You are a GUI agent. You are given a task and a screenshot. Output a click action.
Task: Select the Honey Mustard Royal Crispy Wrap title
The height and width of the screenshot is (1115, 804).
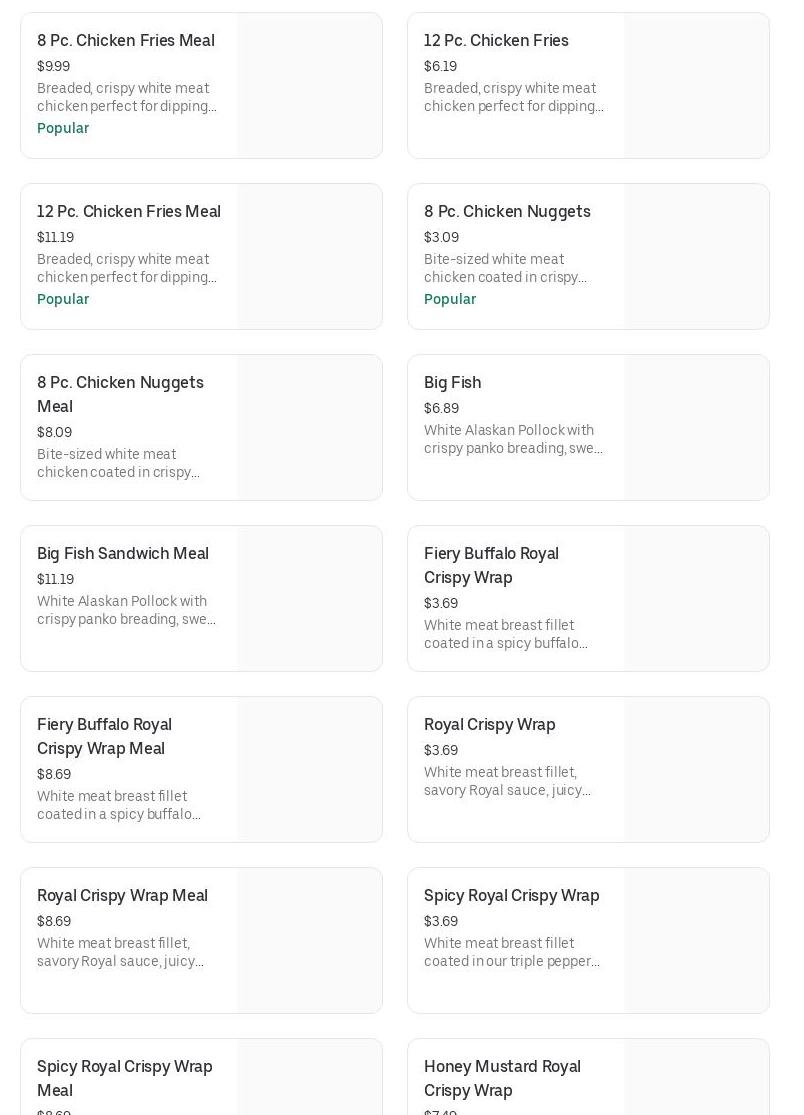(x=502, y=1078)
